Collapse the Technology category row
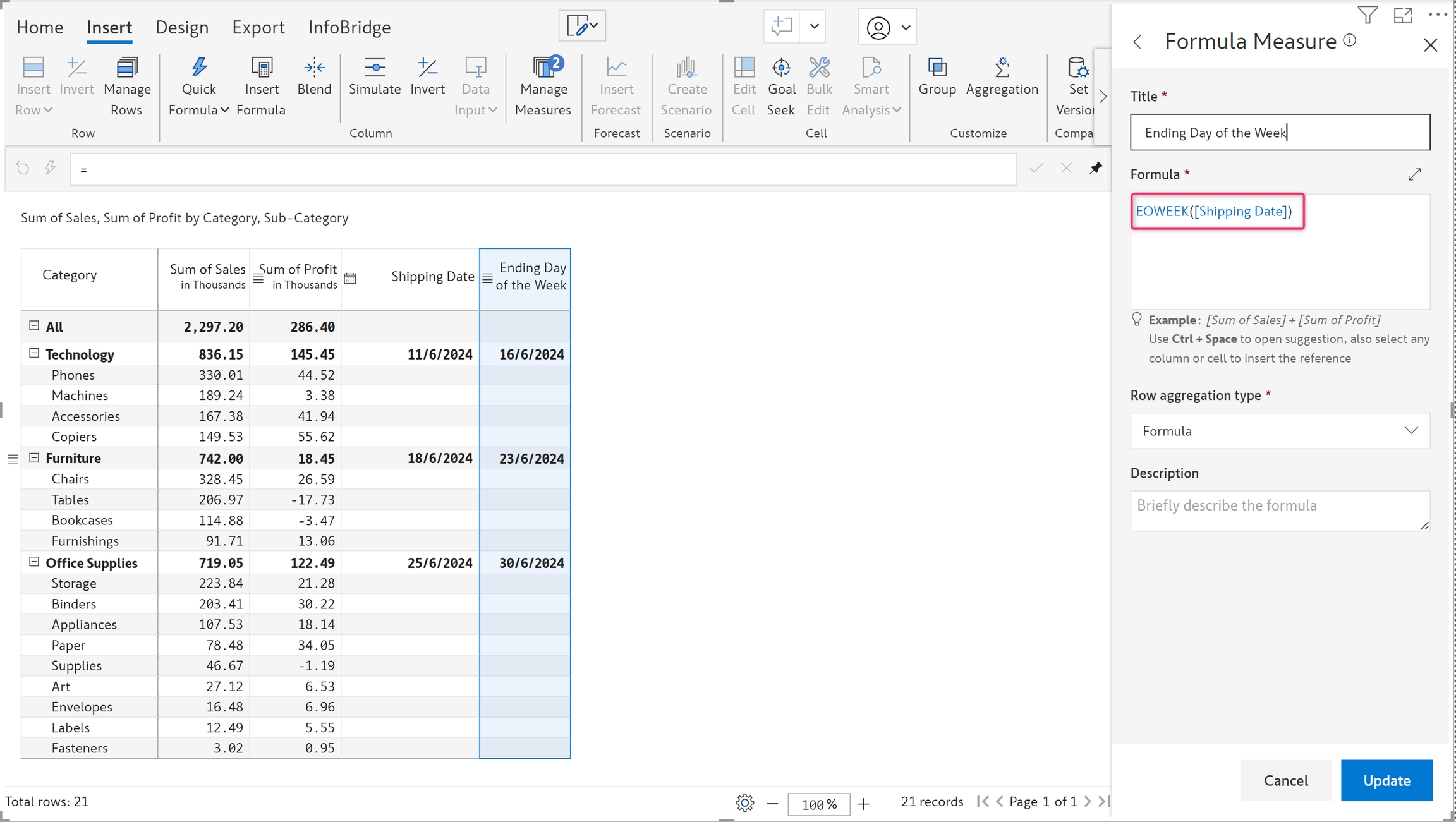The image size is (1456, 822). coord(34,353)
